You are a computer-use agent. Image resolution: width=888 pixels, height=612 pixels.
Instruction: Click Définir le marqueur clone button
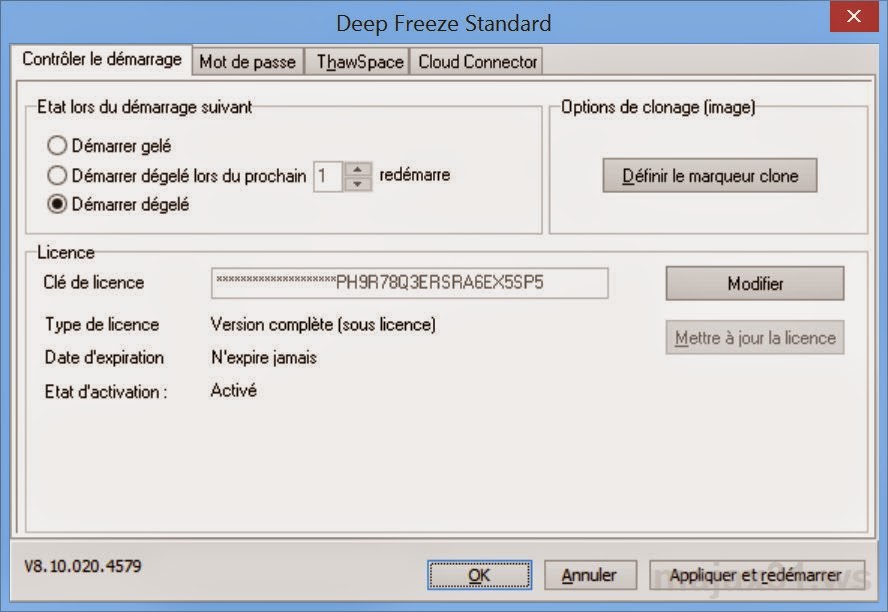click(x=710, y=176)
